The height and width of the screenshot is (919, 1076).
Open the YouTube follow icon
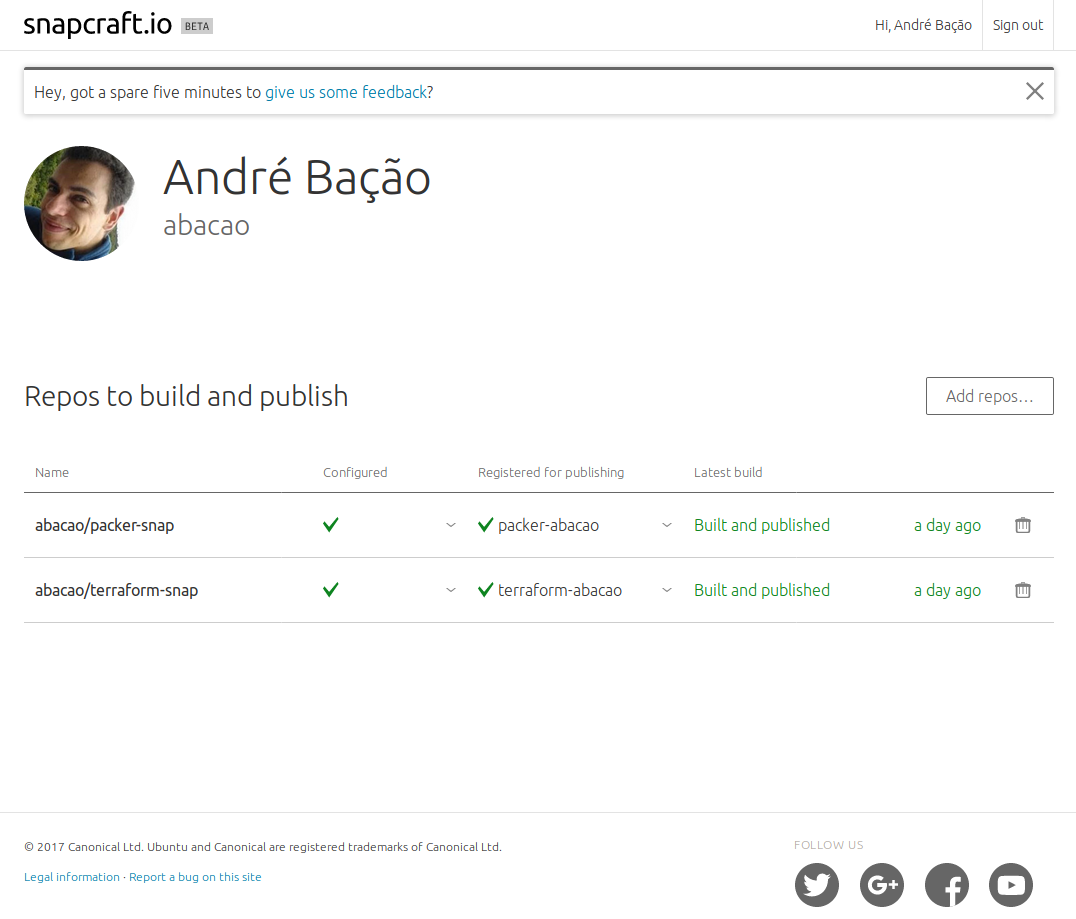pyautogui.click(x=1011, y=885)
